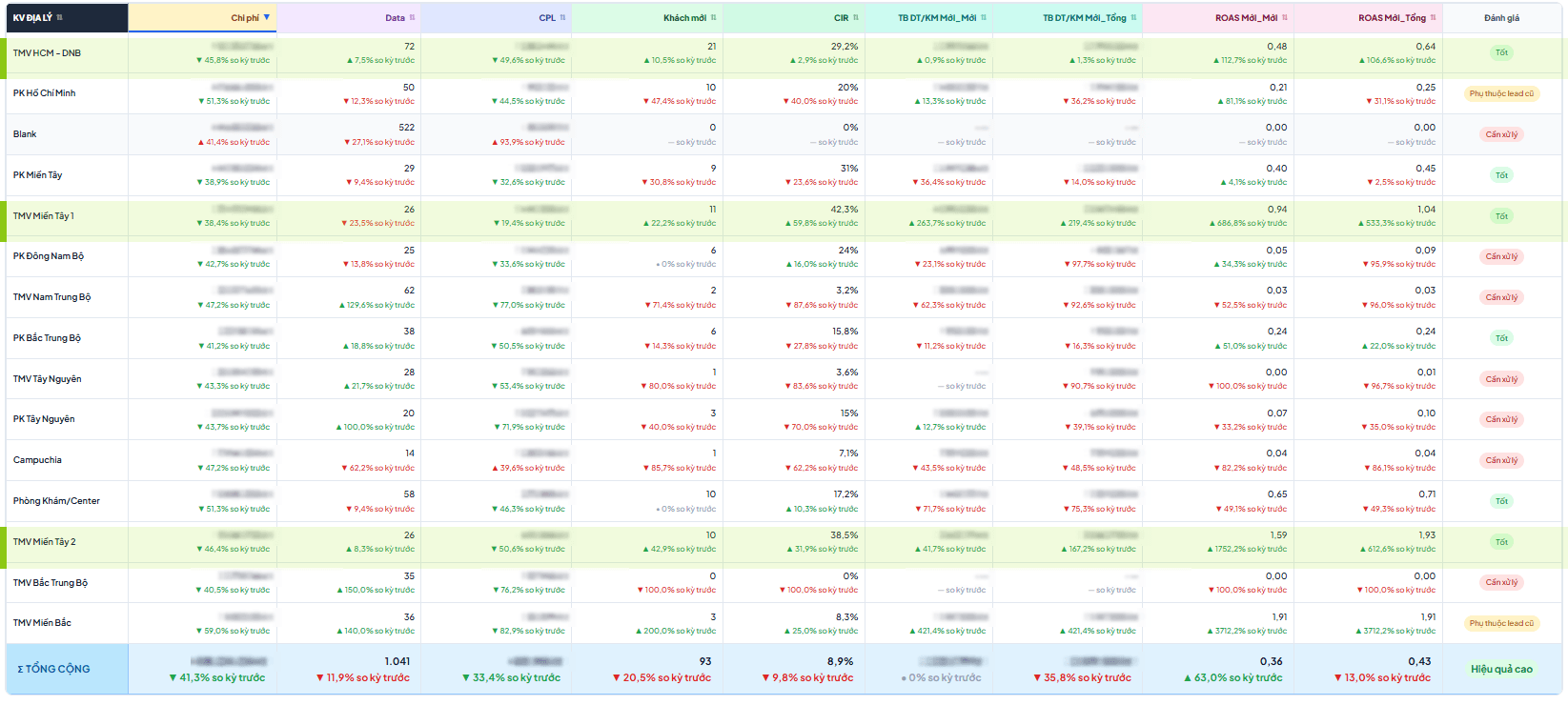Click the Blank row label

(25, 134)
